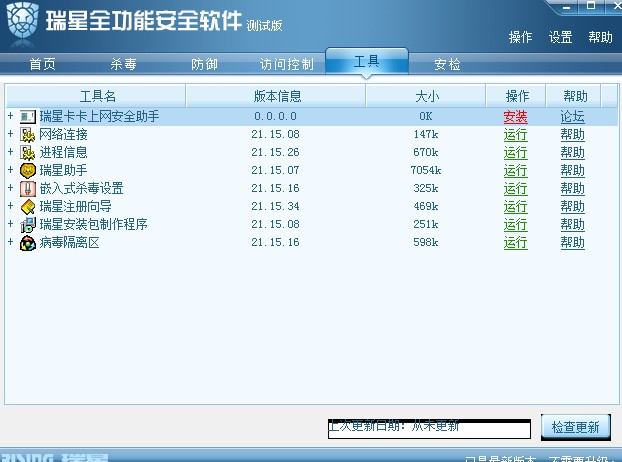This screenshot has width=622, height=462.
Task: Click version 21.15.34 cell
Action: click(275, 206)
